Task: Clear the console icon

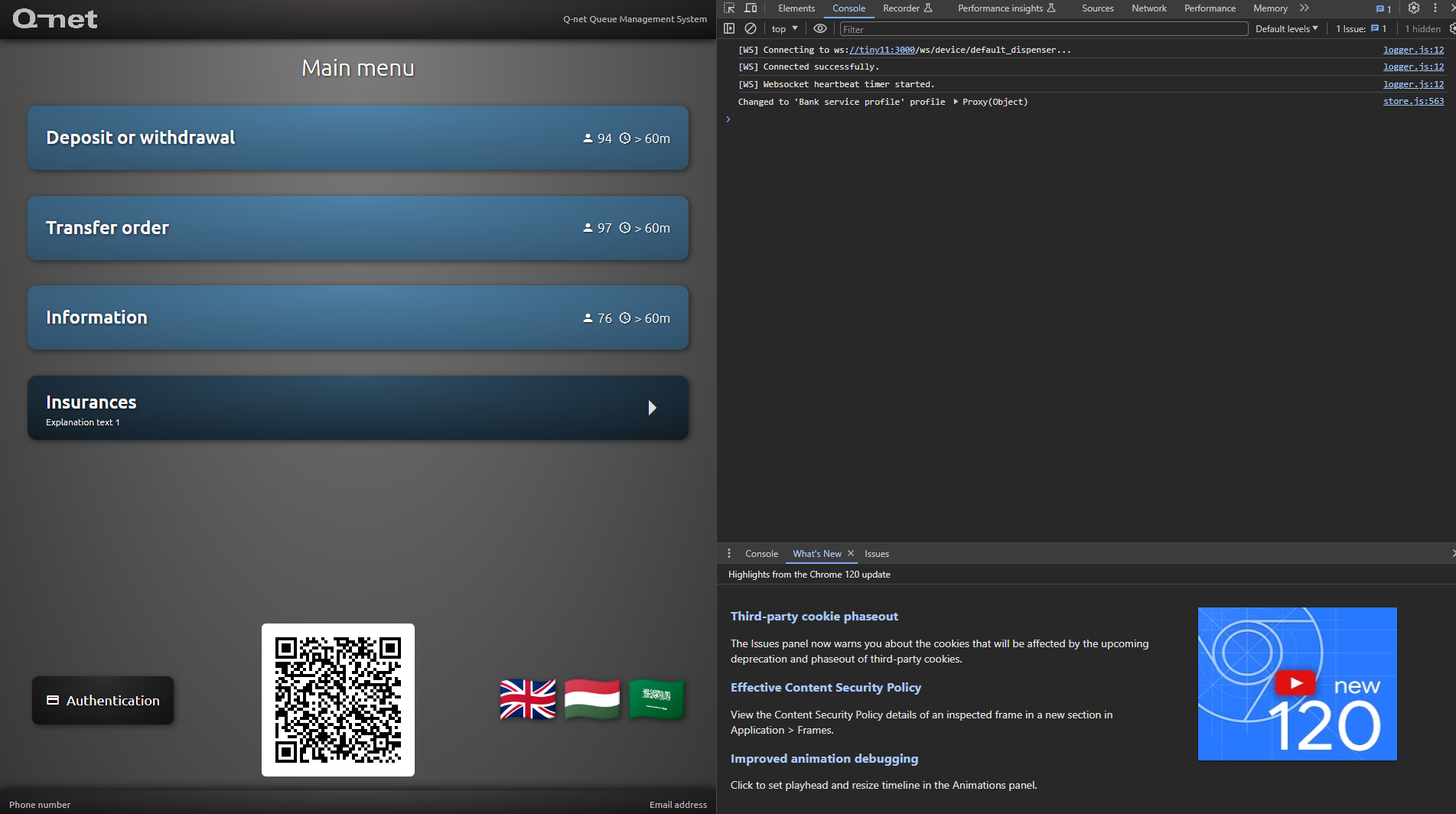Action: 751,29
